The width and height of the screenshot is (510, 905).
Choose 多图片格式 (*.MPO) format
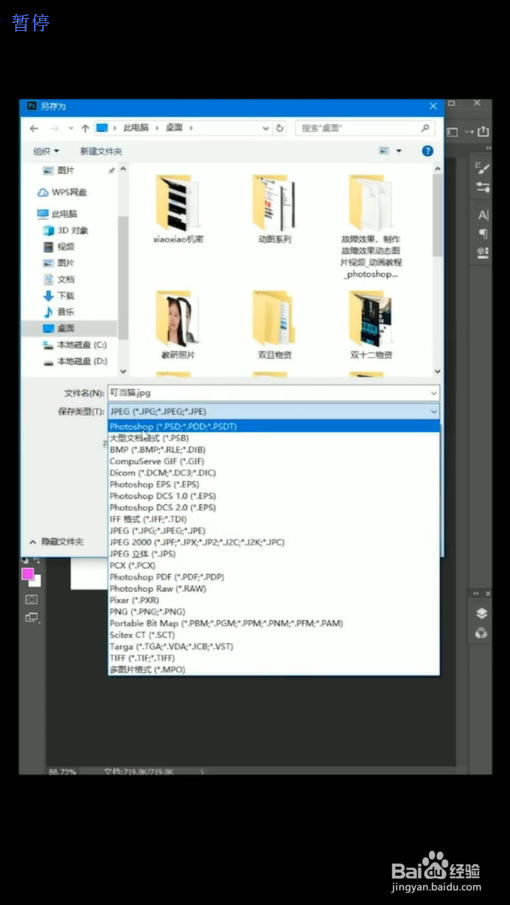point(273,670)
